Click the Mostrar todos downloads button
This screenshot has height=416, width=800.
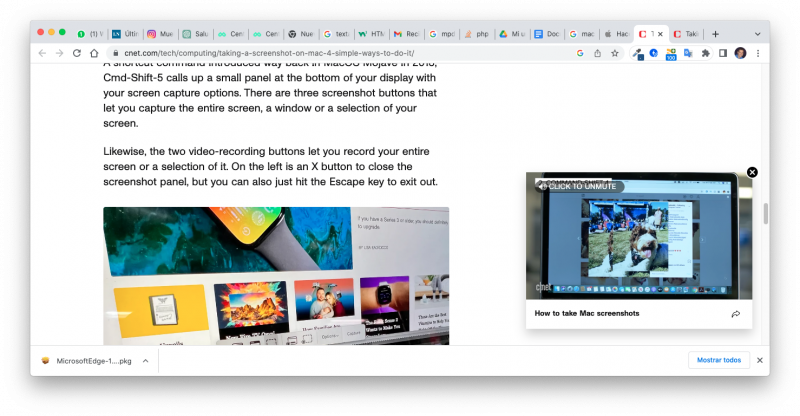click(x=718, y=360)
